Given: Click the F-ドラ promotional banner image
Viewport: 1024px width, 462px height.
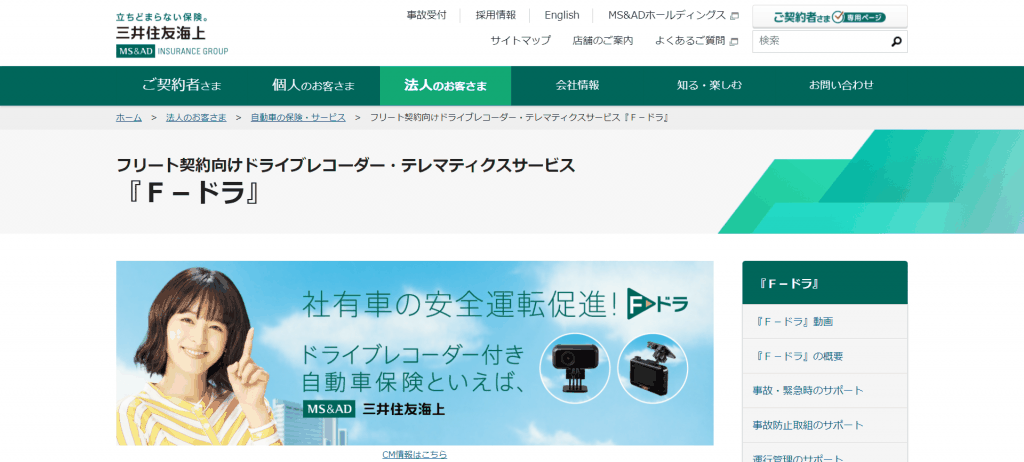Looking at the screenshot, I should click(415, 354).
